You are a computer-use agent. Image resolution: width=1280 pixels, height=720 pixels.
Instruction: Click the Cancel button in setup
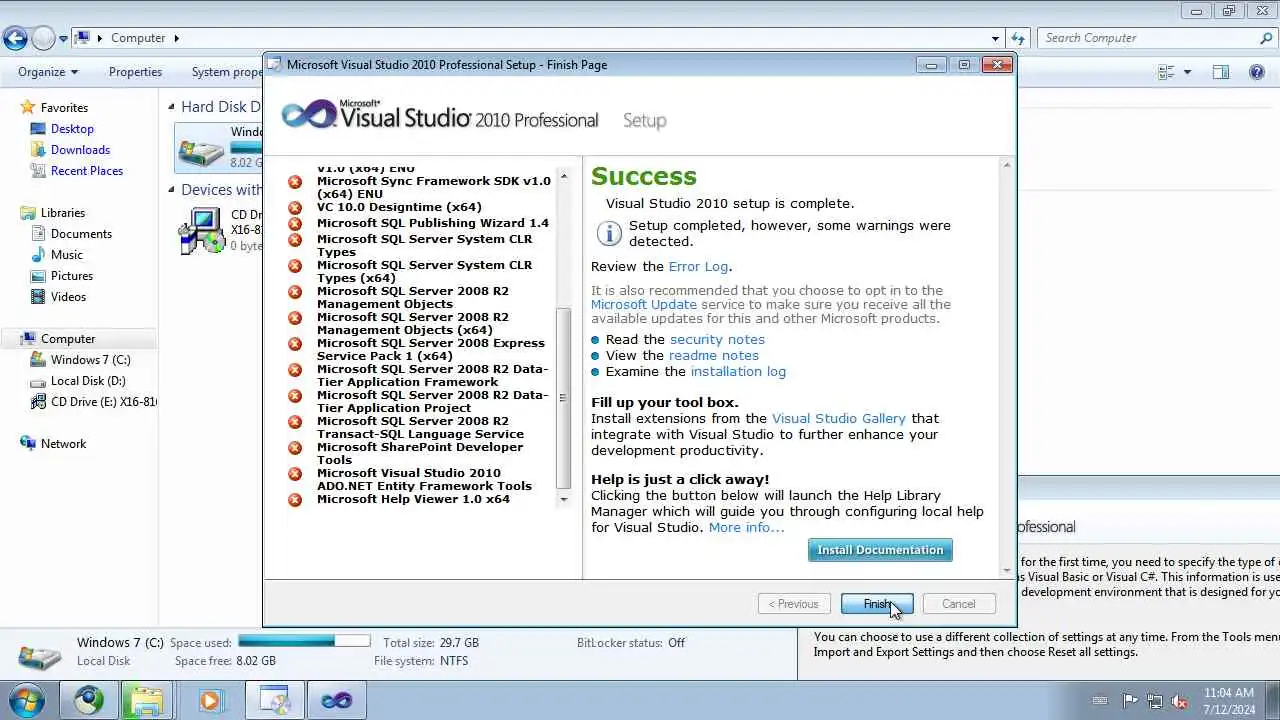958,604
